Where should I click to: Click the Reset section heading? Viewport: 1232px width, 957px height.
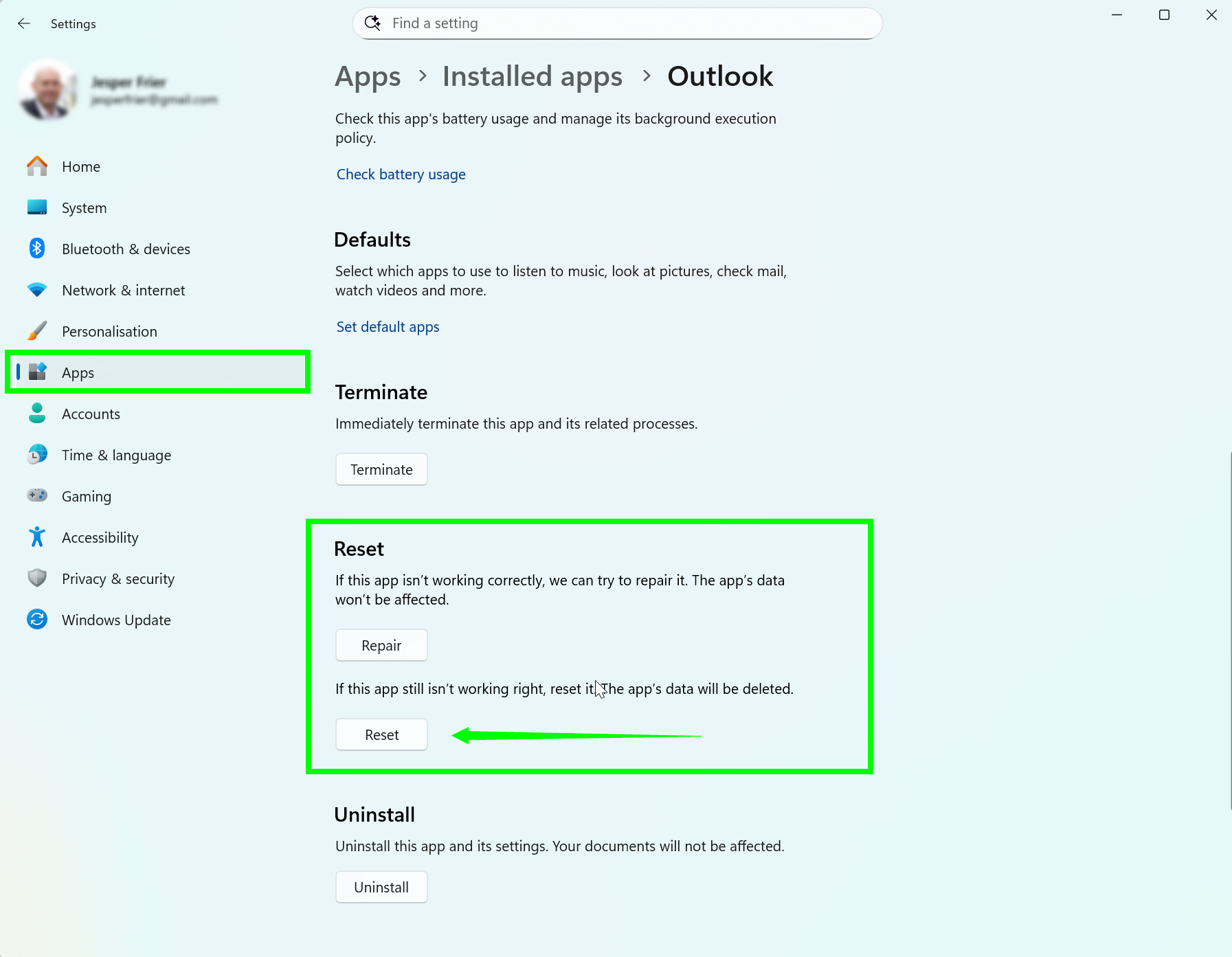click(x=359, y=549)
